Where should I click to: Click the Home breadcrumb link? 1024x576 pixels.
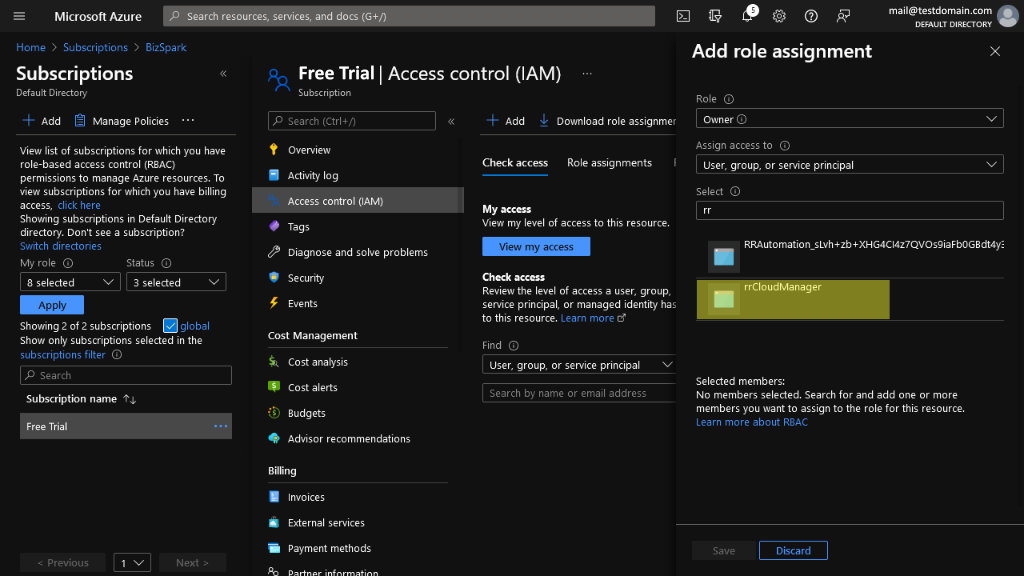click(31, 47)
